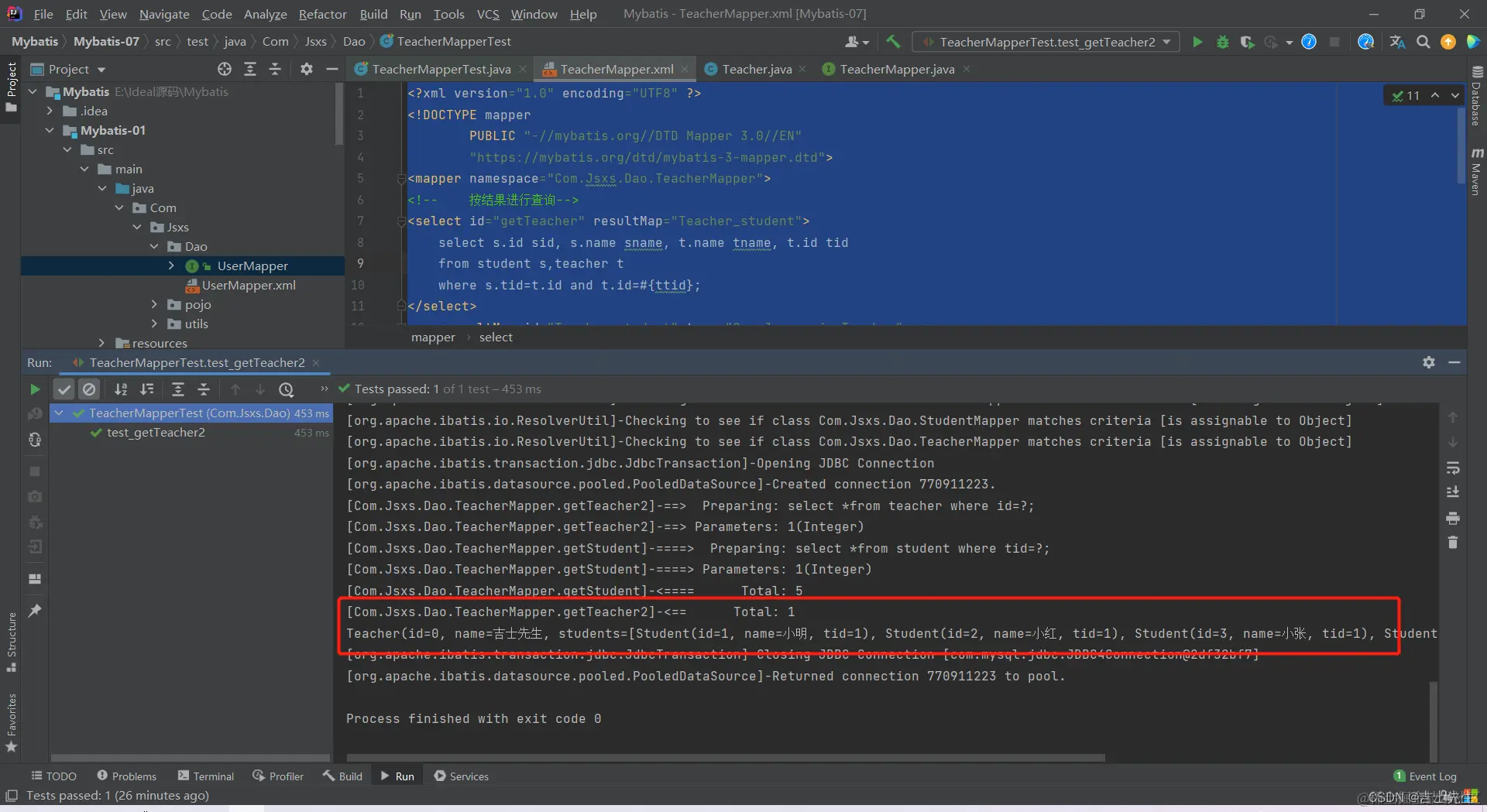Open the run configuration dropdown
Screen dimensions: 1487x812
coord(1046,42)
